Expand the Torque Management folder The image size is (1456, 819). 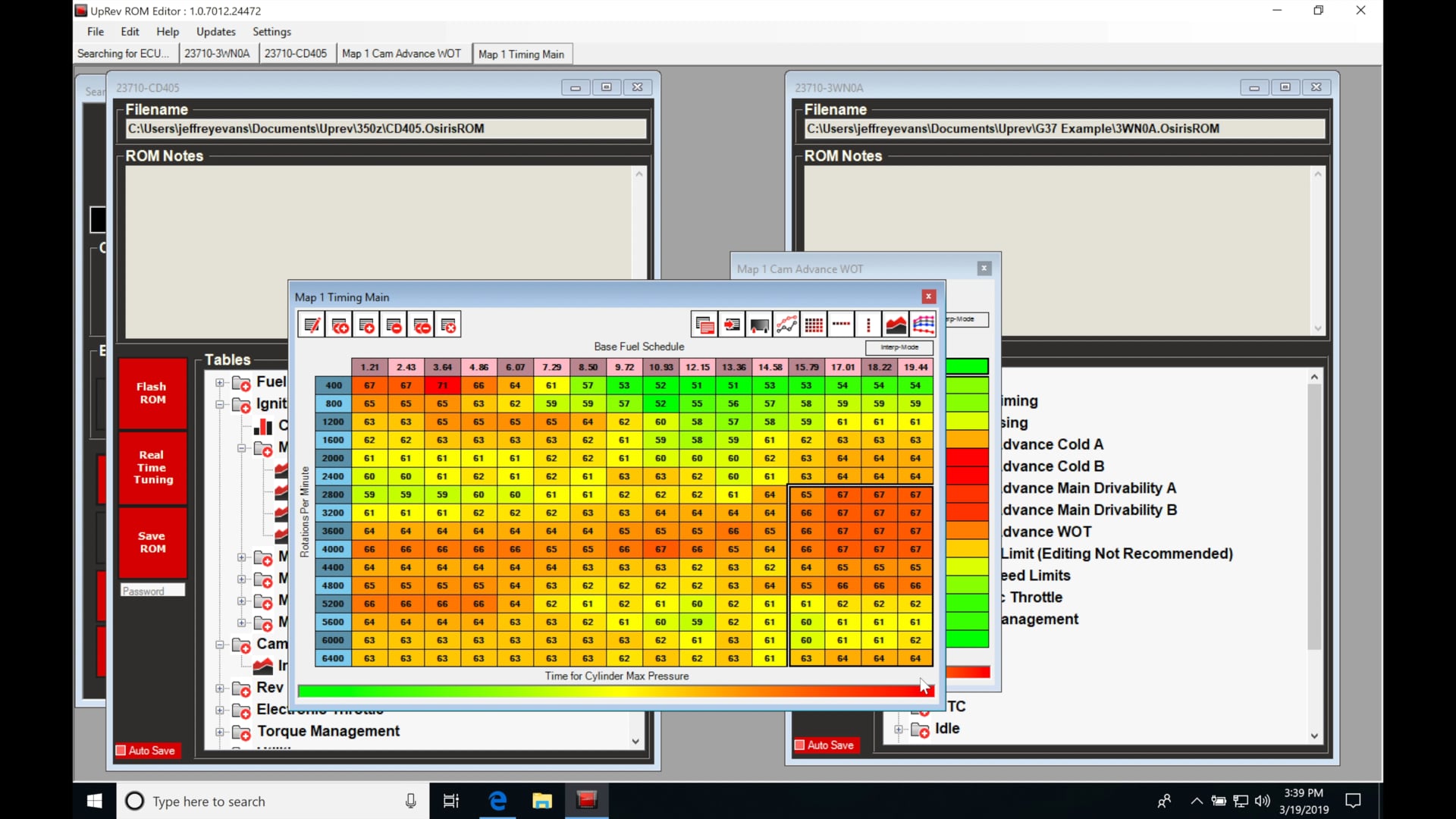point(220,732)
